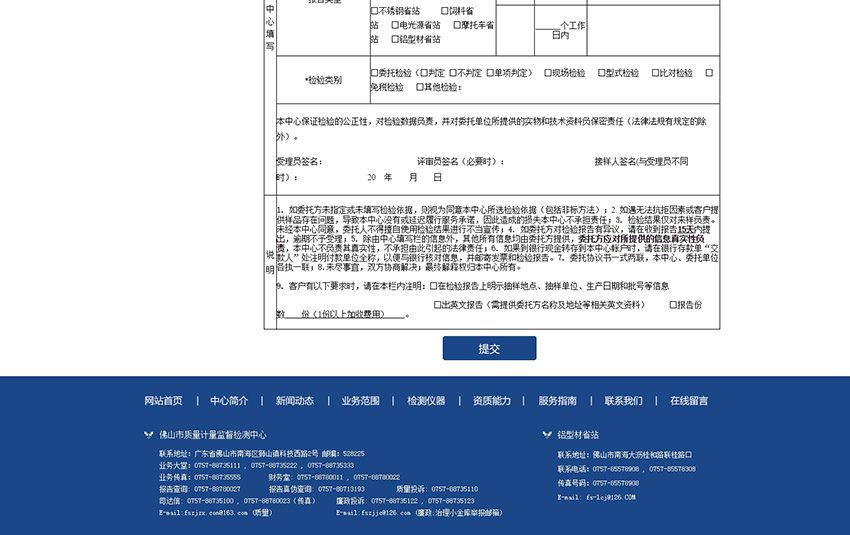The image size is (850, 535).
Task: Check the 免税检验 checkbox
Action: click(x=709, y=73)
